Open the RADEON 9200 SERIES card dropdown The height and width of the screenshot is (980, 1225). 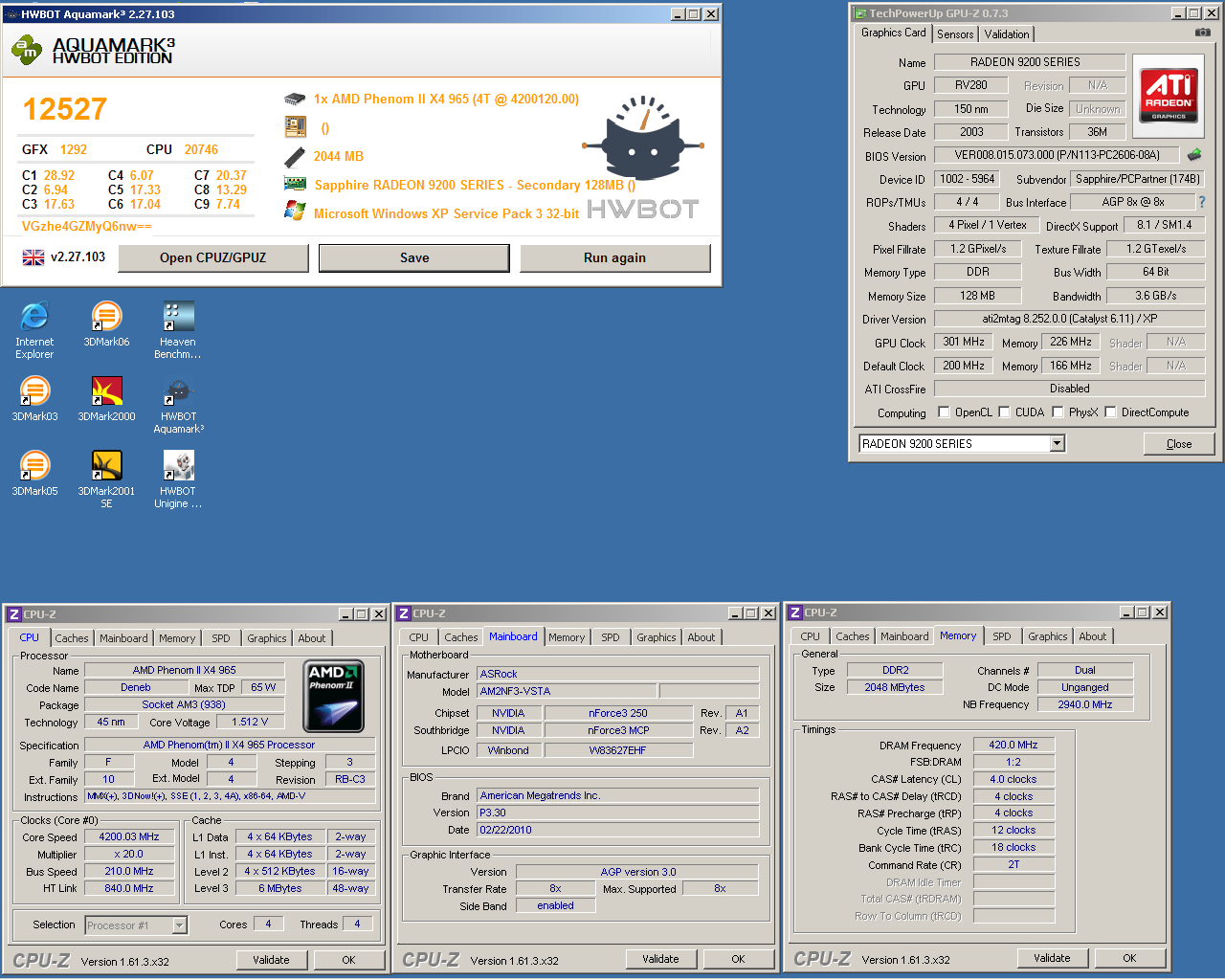pyautogui.click(x=1057, y=443)
